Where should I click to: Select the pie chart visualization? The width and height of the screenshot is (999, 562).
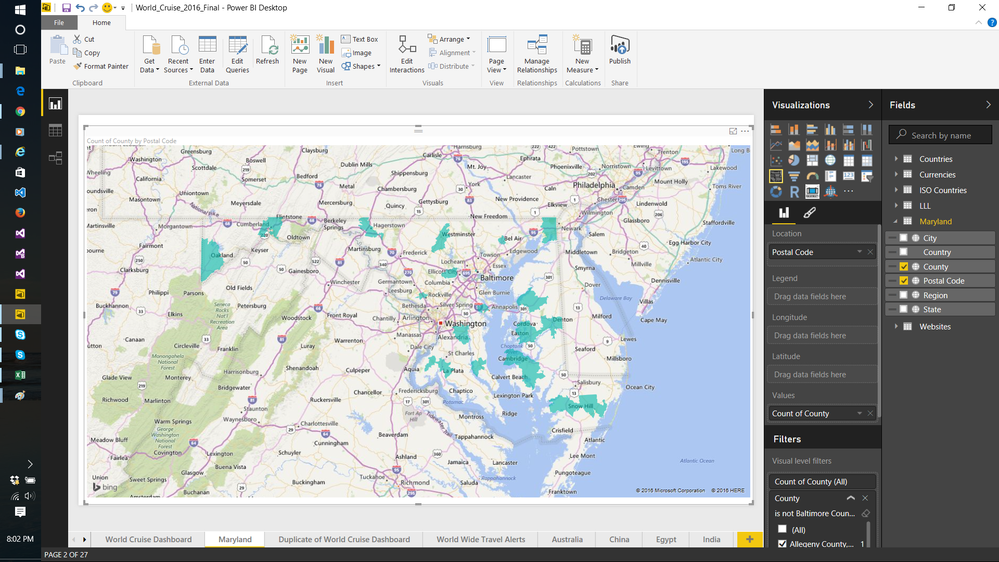[x=794, y=161]
